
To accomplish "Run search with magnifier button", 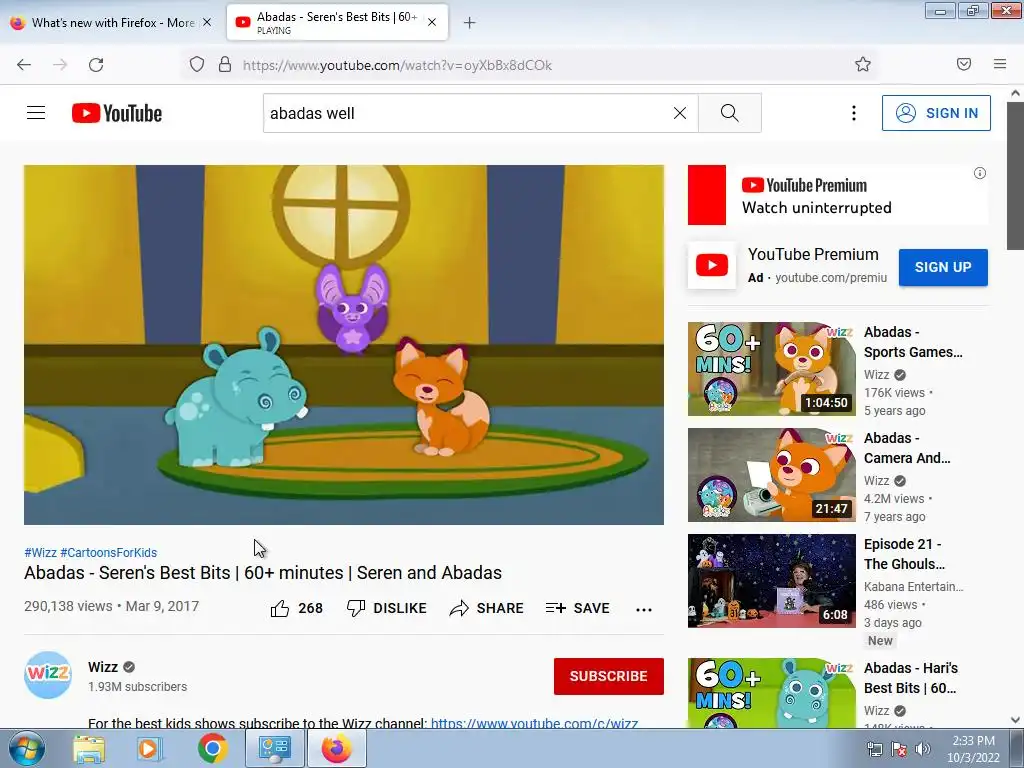I will (729, 113).
